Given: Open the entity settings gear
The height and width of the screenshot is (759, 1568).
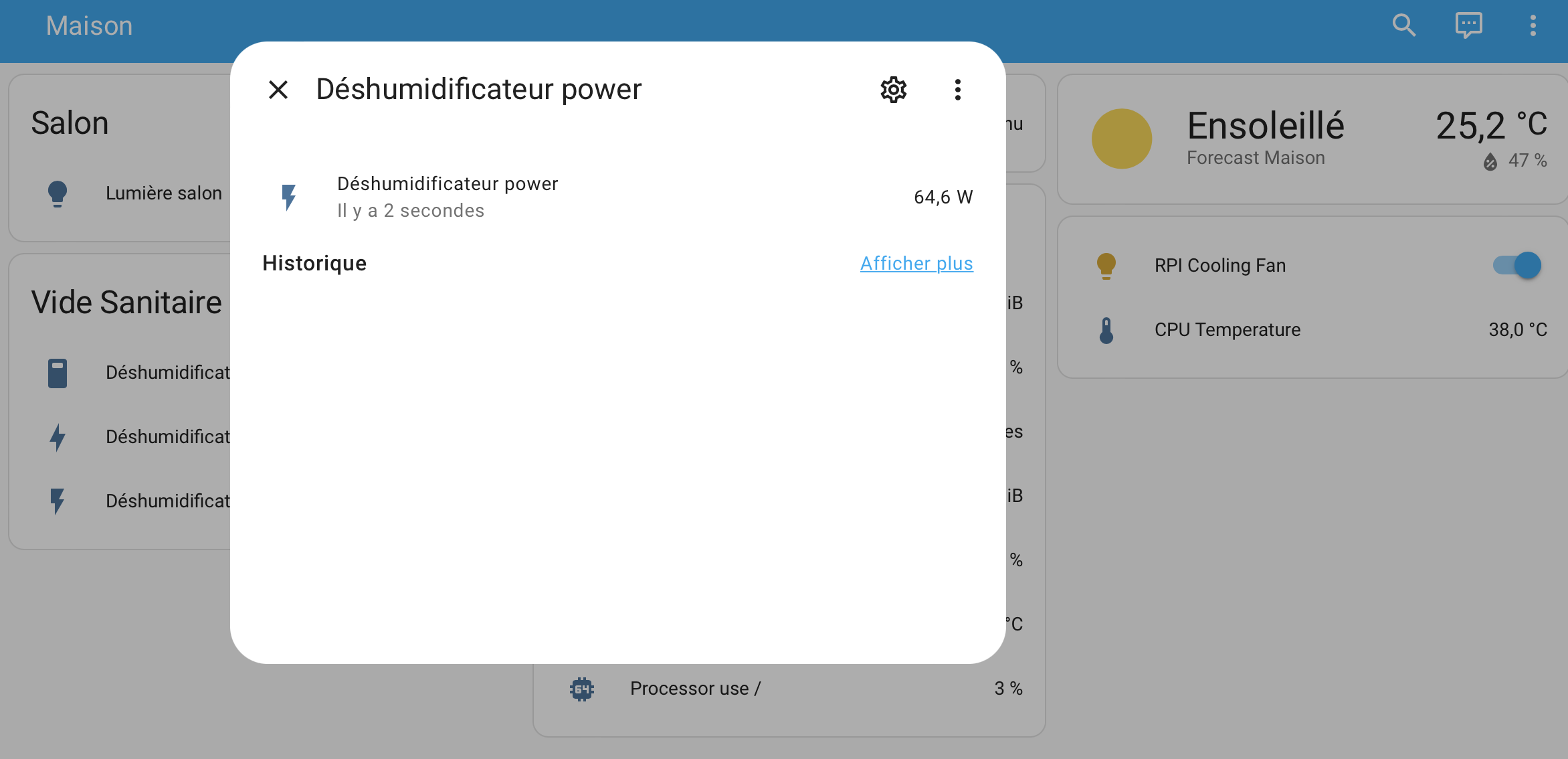Looking at the screenshot, I should pyautogui.click(x=893, y=90).
